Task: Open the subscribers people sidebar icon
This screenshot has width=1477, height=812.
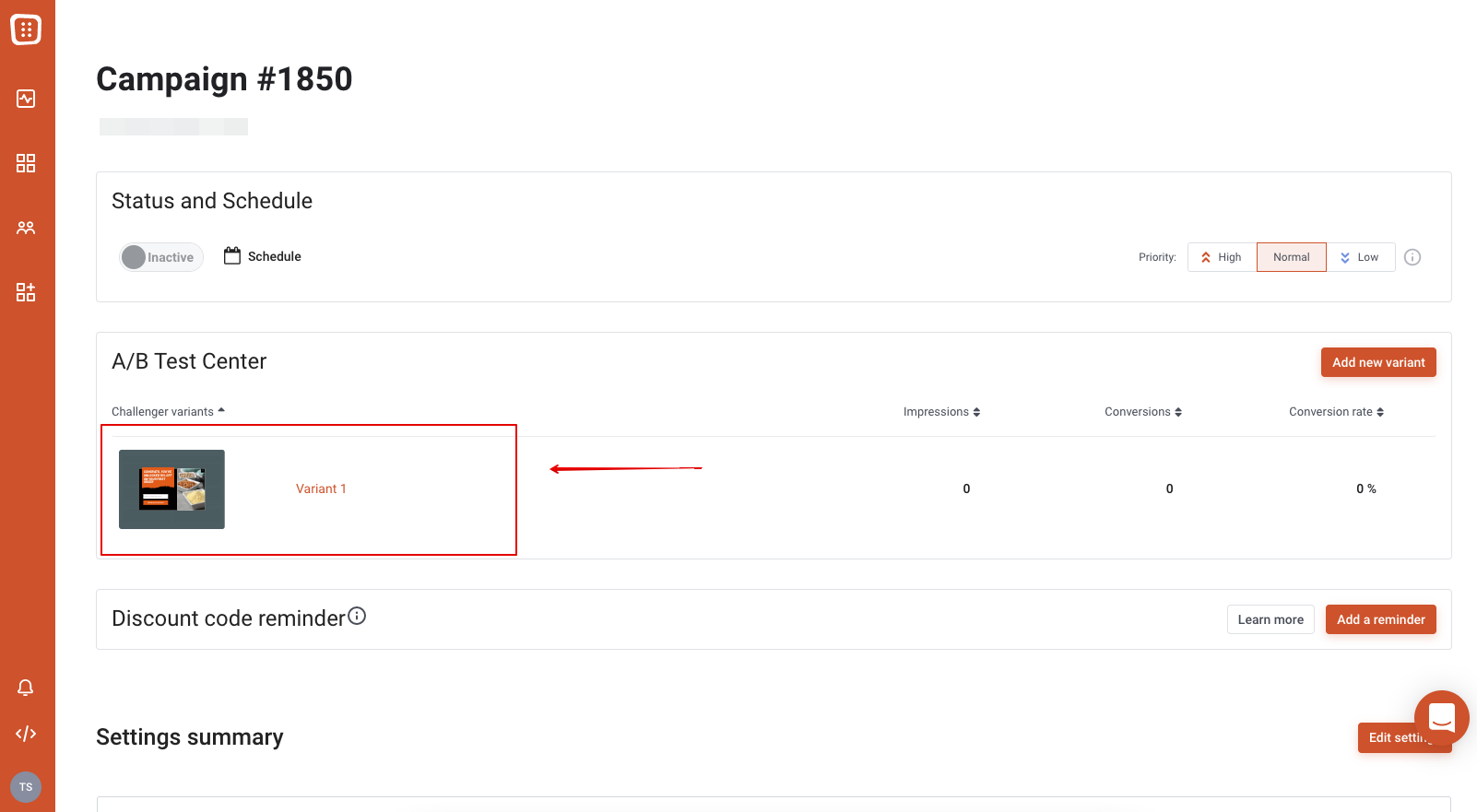Action: pyautogui.click(x=26, y=228)
